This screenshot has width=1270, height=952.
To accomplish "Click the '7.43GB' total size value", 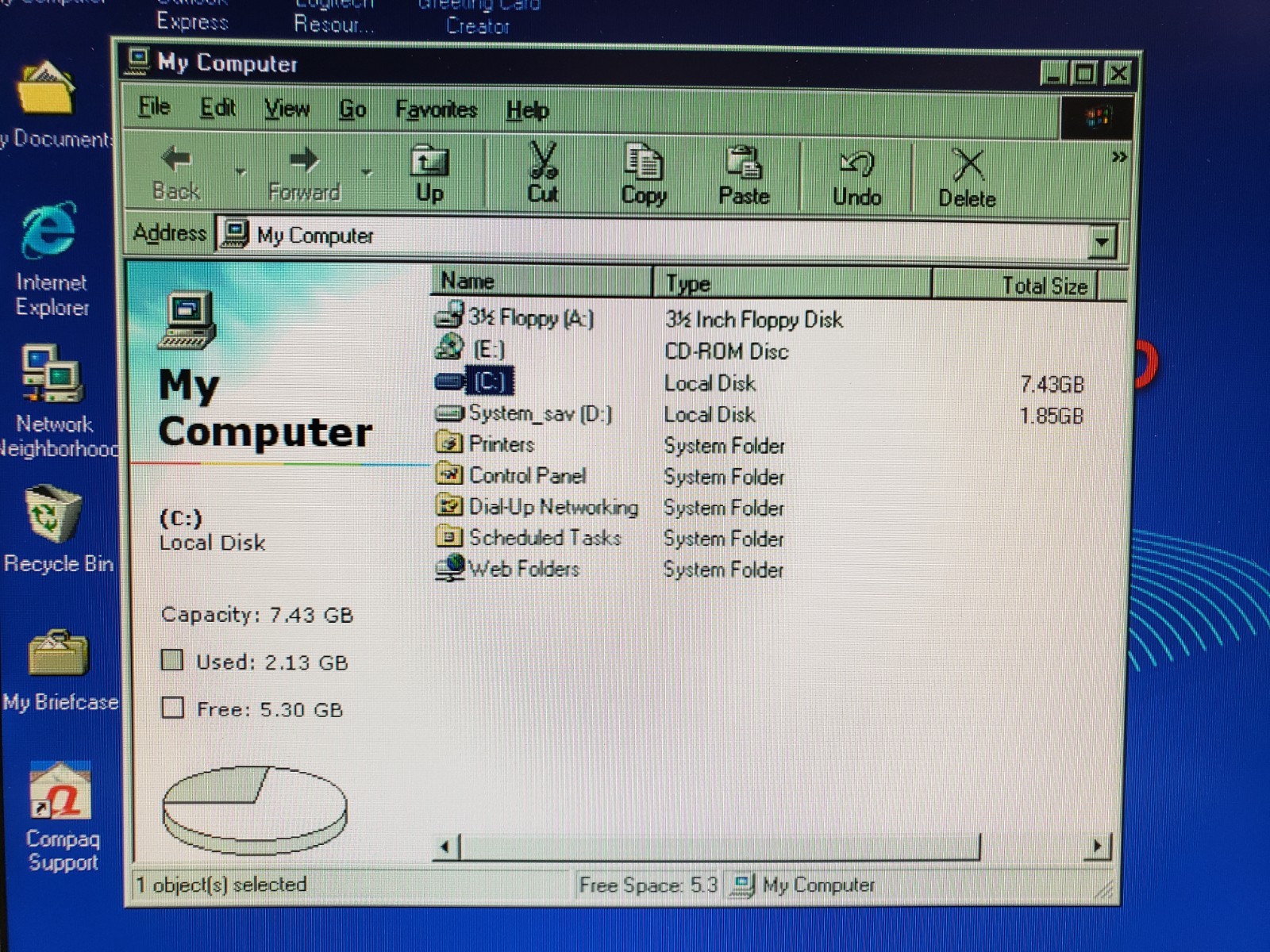I will click(1051, 384).
